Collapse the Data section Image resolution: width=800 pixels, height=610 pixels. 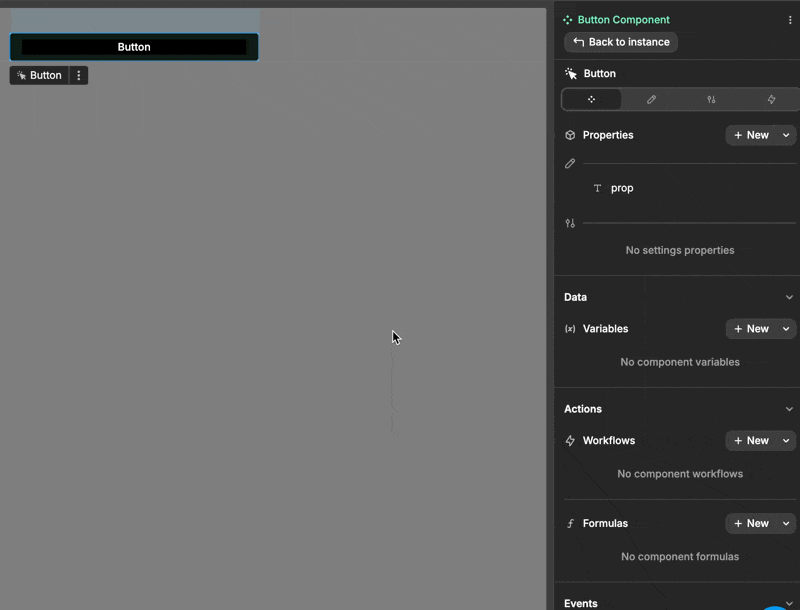[789, 297]
